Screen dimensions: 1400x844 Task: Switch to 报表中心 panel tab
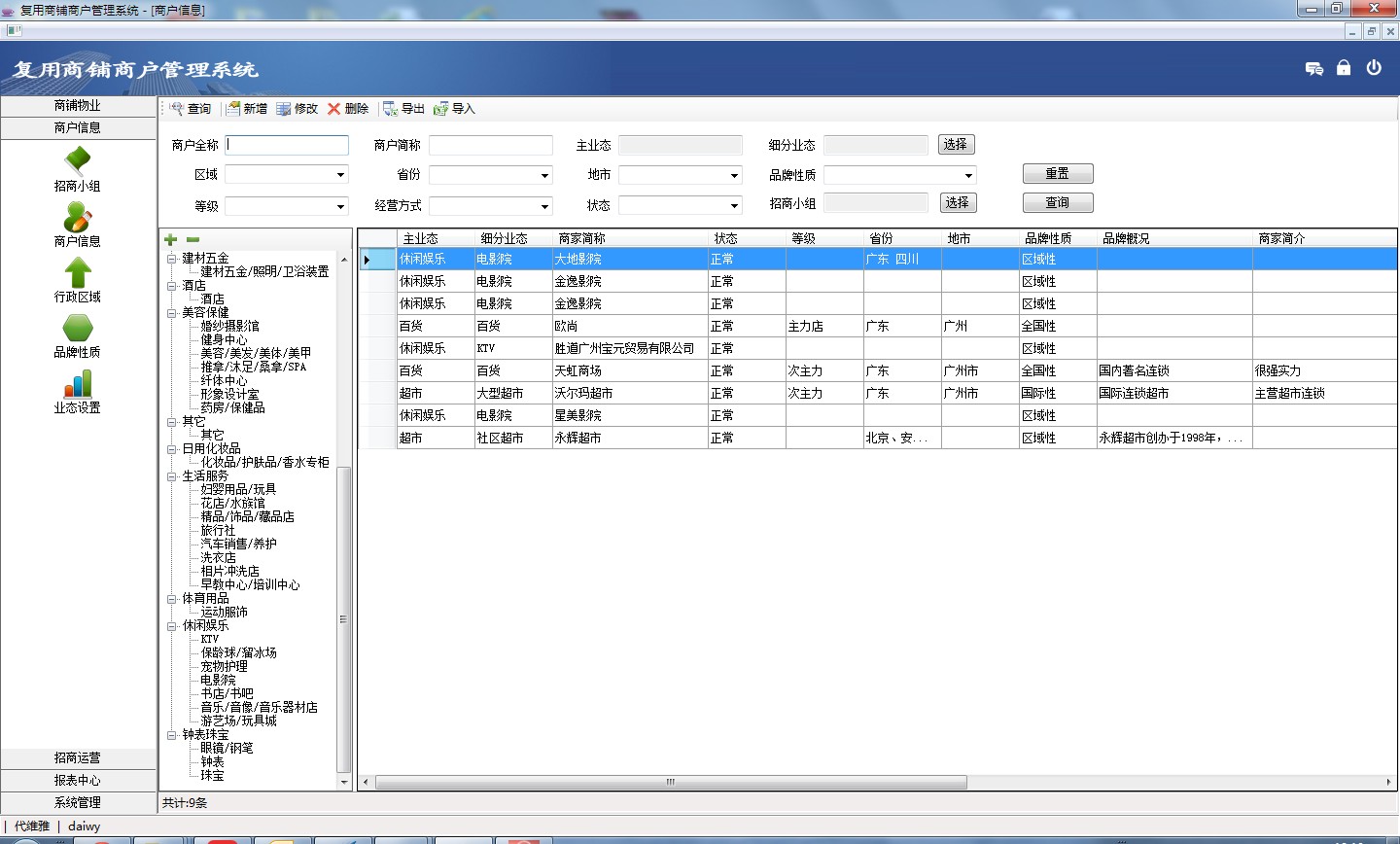pos(78,780)
